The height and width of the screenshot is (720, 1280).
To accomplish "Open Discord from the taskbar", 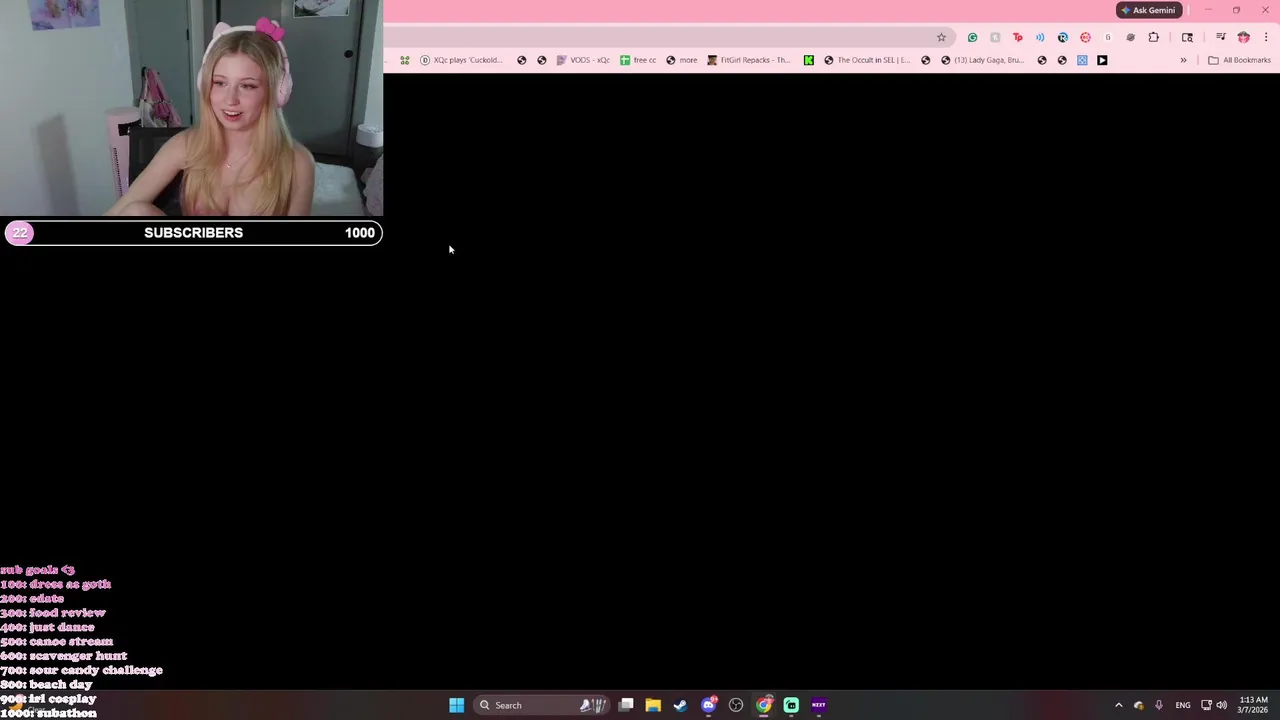I will (709, 705).
